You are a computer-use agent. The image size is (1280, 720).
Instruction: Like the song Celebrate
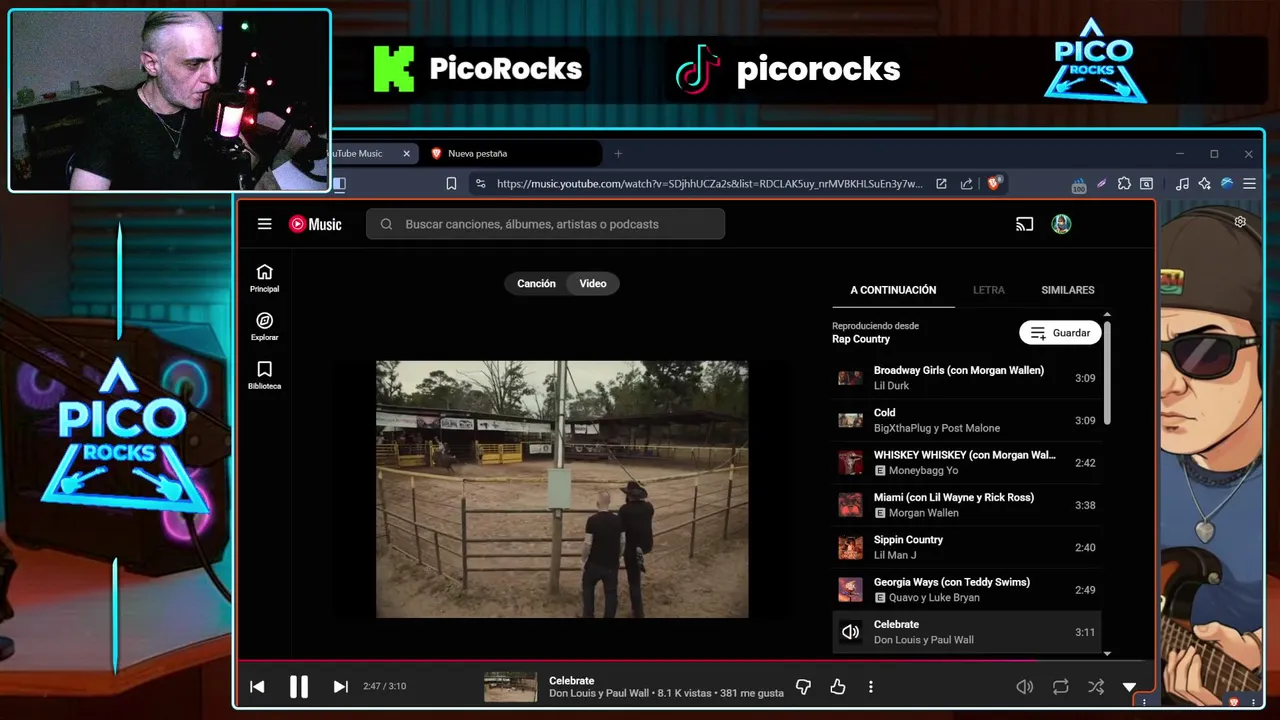tap(838, 686)
